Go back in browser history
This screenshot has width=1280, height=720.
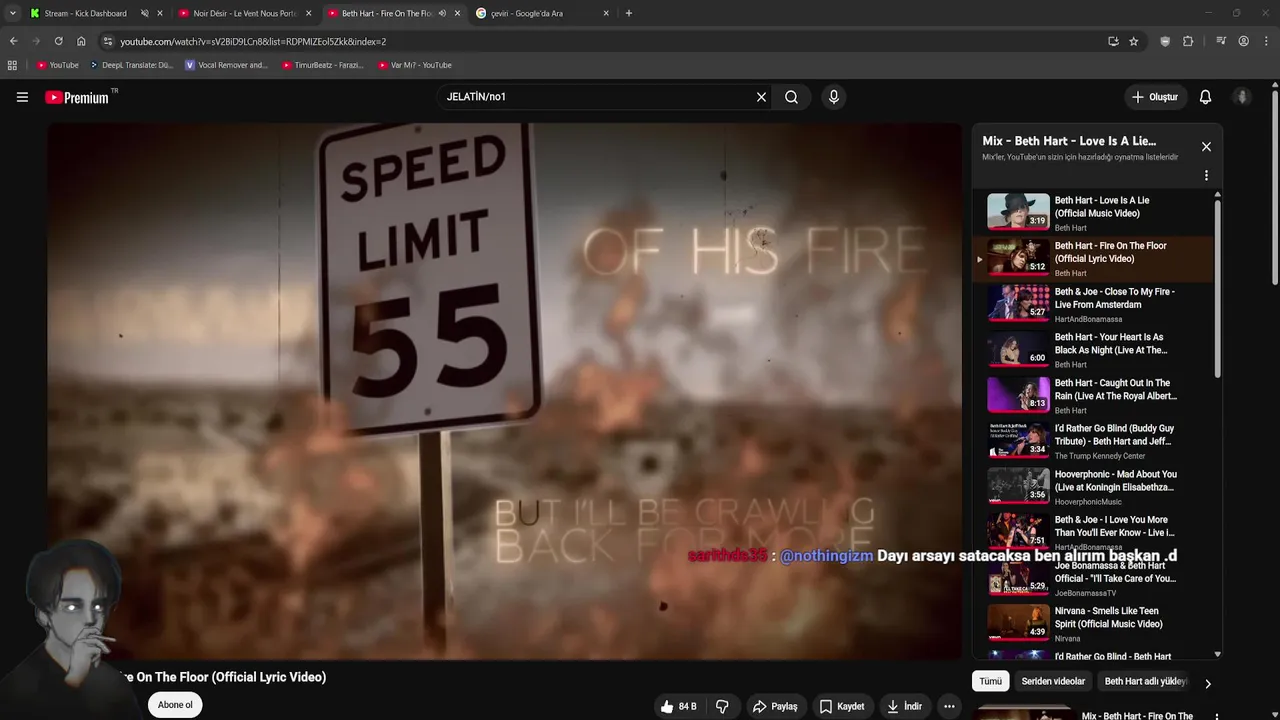point(13,41)
